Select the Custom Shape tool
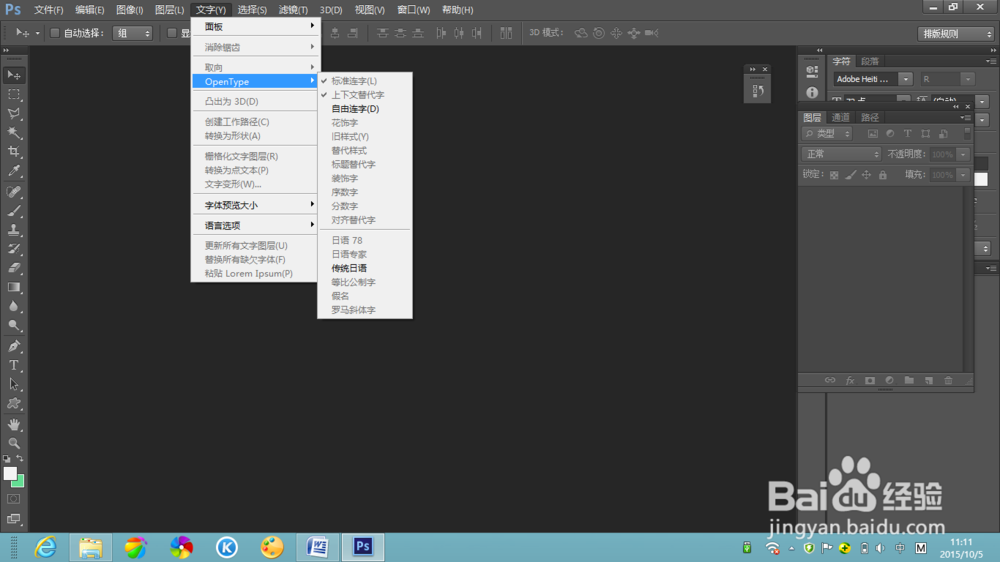The image size is (1000, 562). [x=14, y=404]
